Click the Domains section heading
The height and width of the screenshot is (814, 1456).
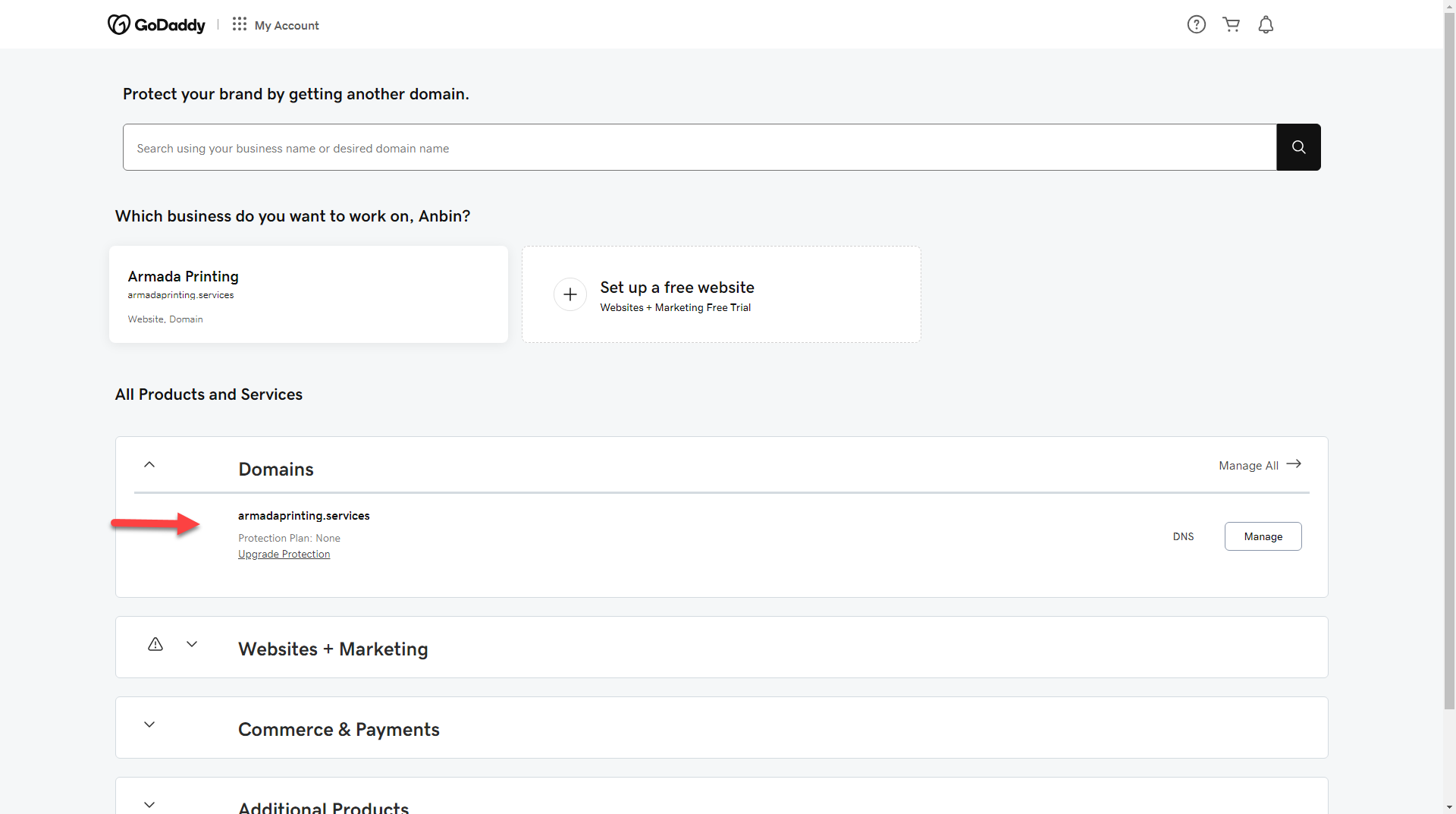click(x=276, y=470)
